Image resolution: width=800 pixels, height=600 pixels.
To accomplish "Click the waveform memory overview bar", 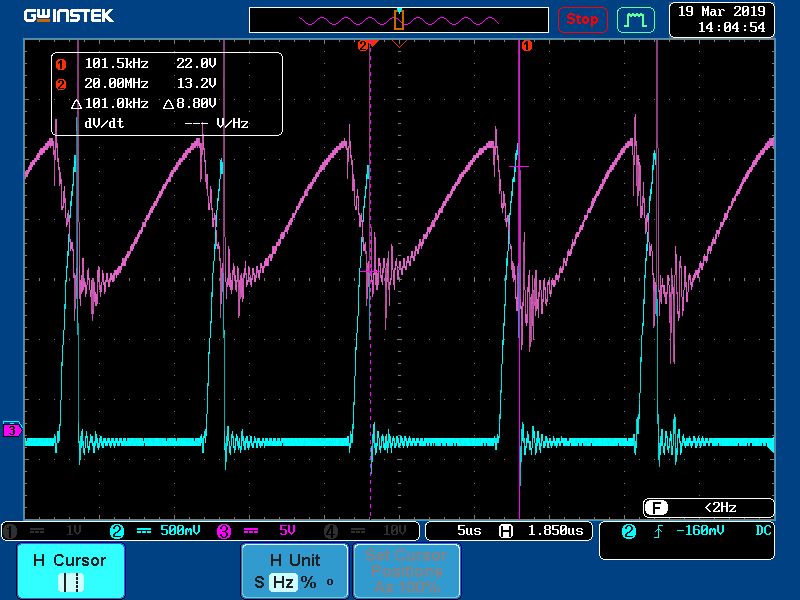I will 398,20.
